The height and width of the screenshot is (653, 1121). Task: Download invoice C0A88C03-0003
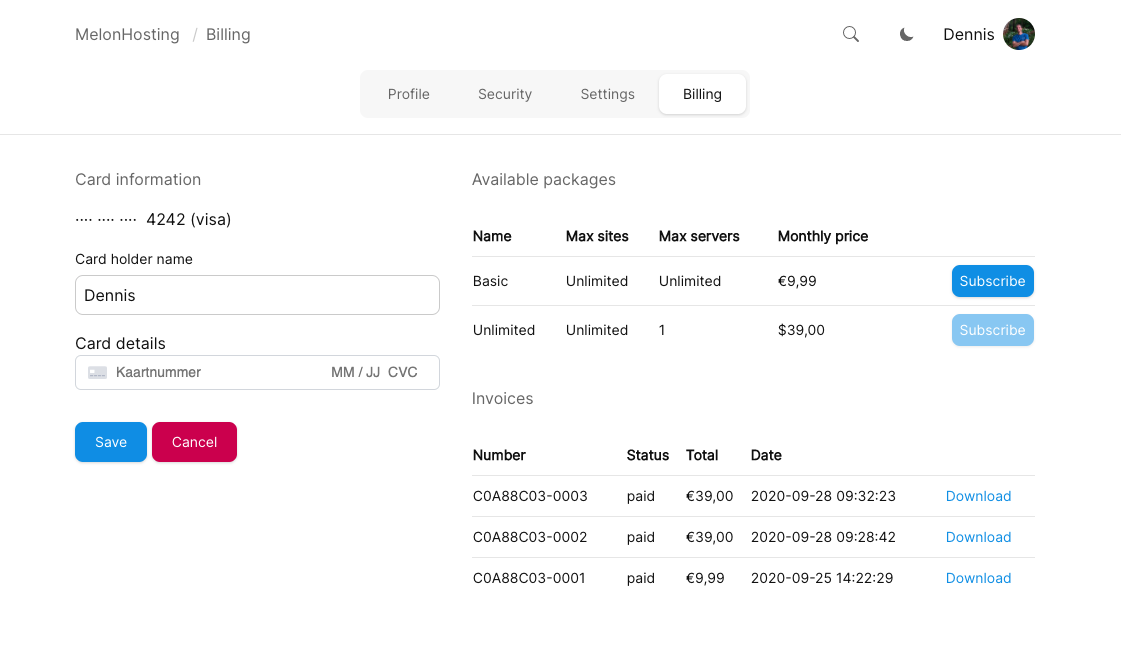[978, 496]
